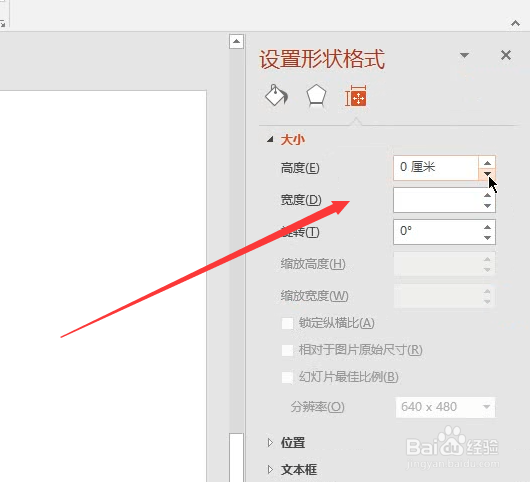This screenshot has width=530, height=482.
Task: Open the Fill & Line tab icon
Action: coord(276,96)
